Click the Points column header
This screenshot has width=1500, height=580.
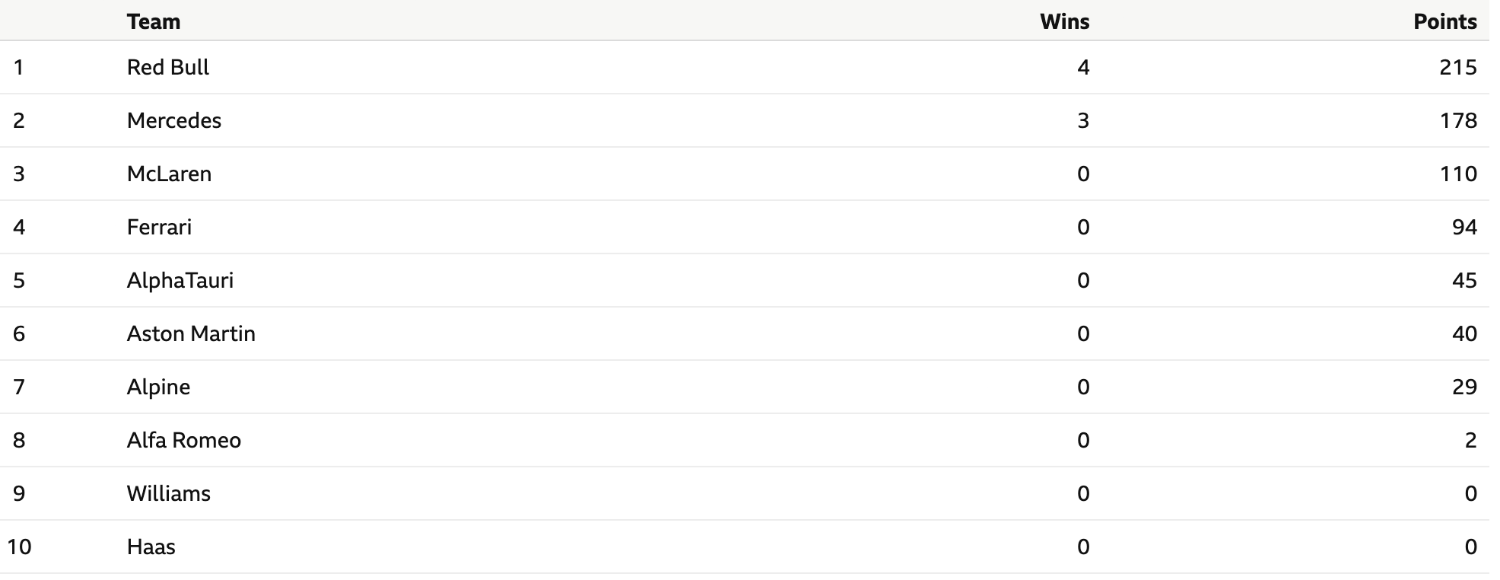point(1445,21)
